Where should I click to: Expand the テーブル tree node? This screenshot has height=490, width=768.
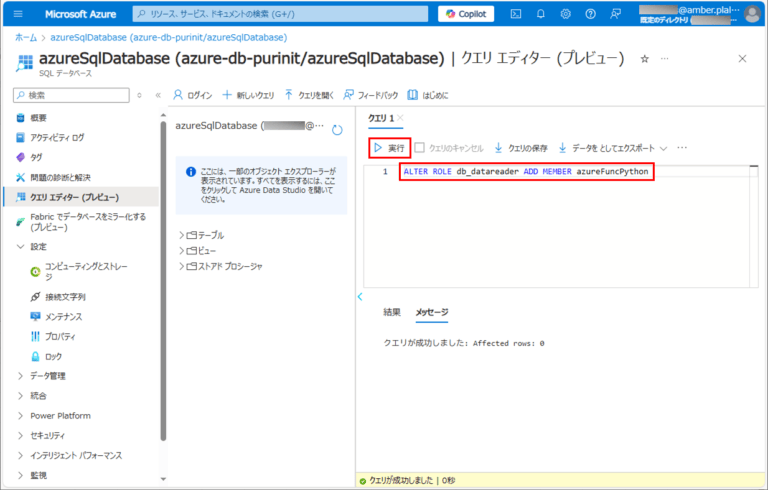[182, 235]
